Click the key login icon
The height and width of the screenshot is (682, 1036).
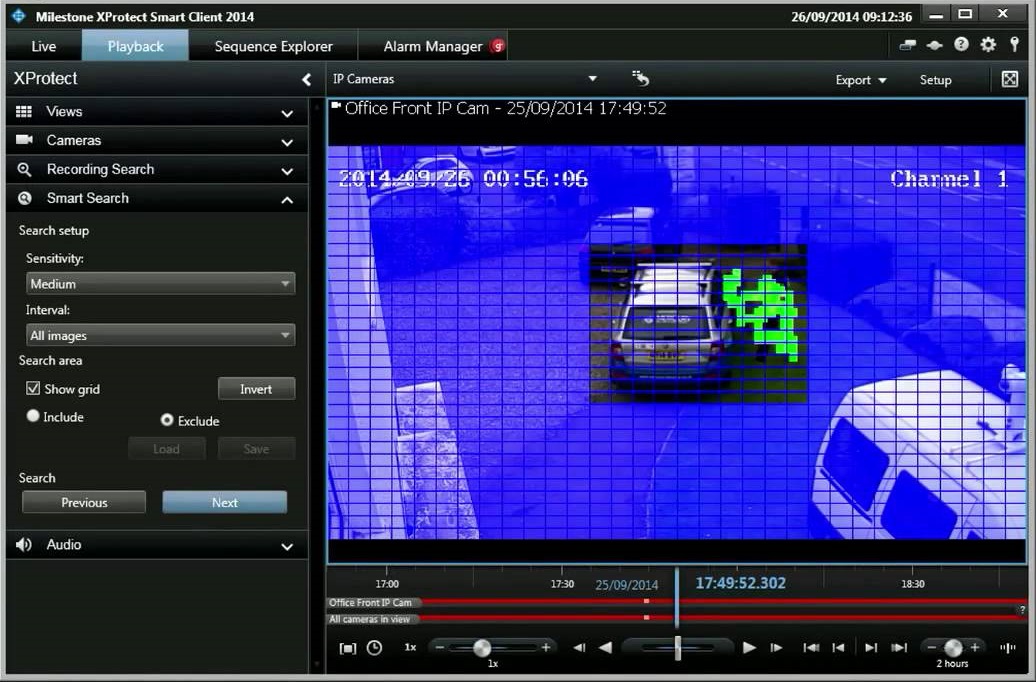pyautogui.click(x=1014, y=44)
